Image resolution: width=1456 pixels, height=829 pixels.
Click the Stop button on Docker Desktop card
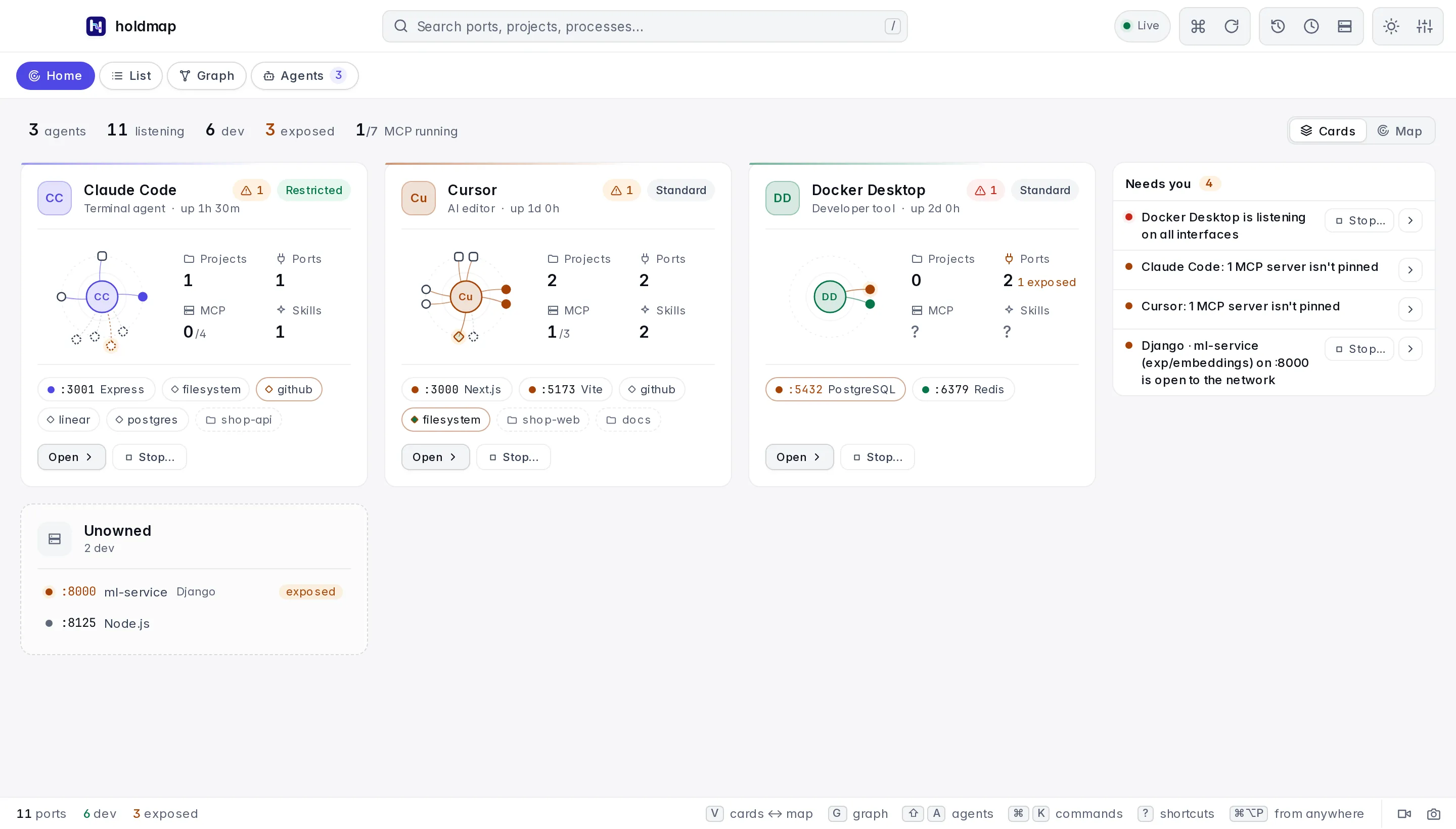[x=877, y=457]
